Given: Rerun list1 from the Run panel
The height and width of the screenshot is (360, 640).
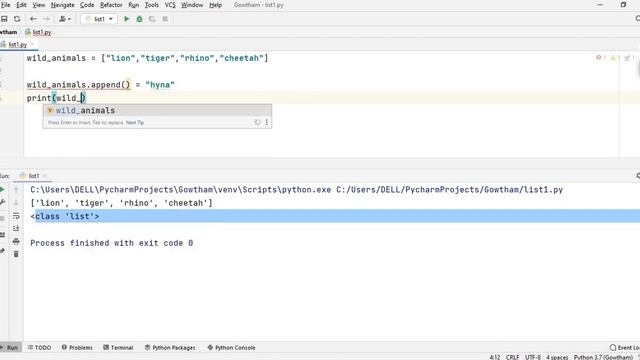Looking at the screenshot, I should [2, 189].
